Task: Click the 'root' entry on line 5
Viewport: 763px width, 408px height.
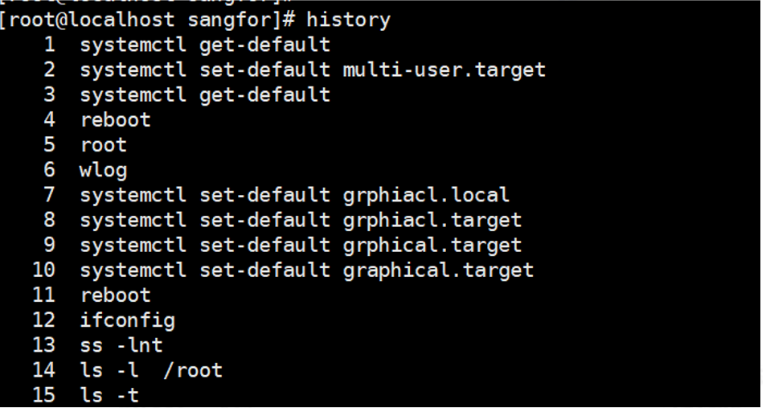Action: [x=104, y=145]
